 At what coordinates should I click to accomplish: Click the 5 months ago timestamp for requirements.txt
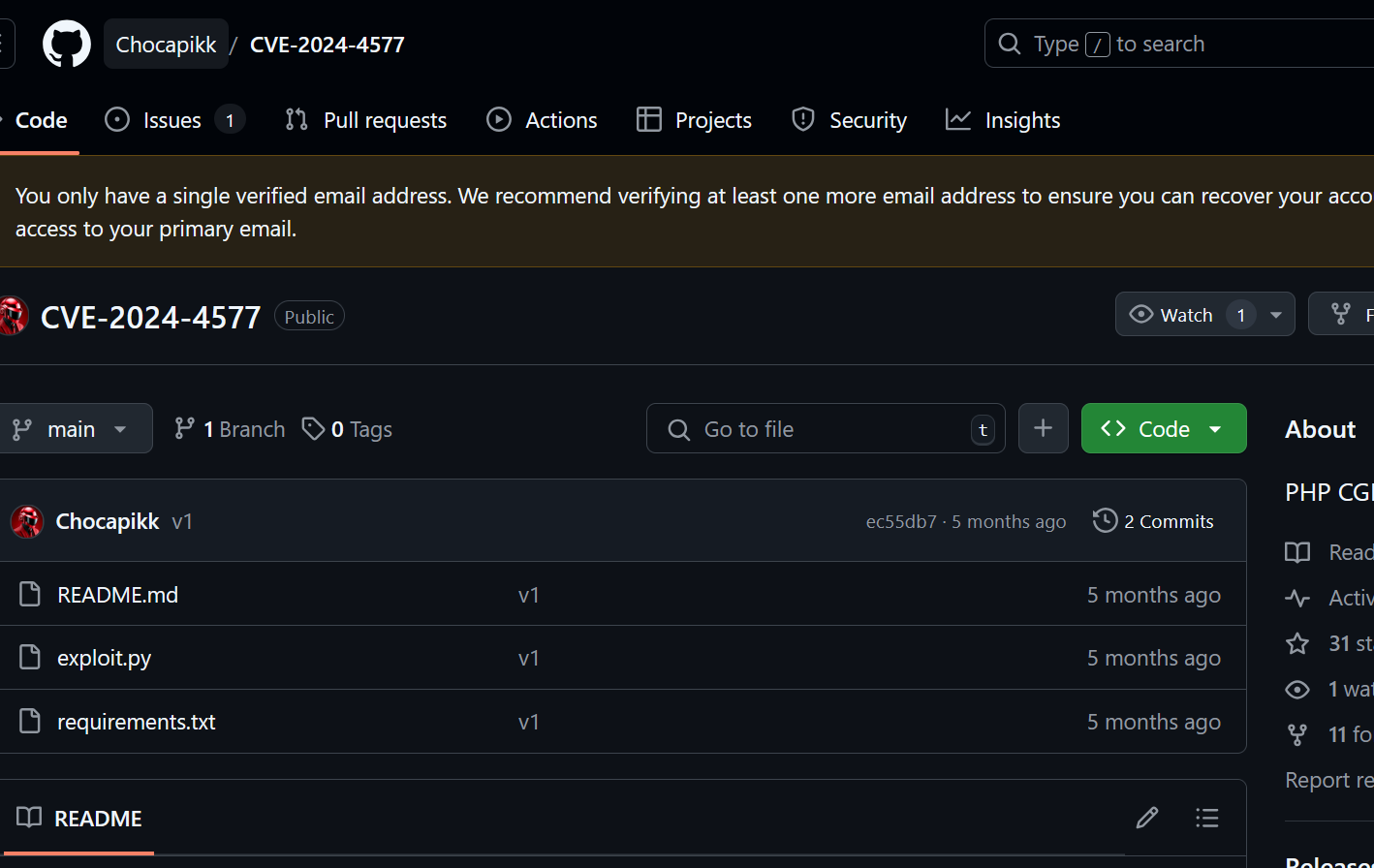[x=1154, y=723]
